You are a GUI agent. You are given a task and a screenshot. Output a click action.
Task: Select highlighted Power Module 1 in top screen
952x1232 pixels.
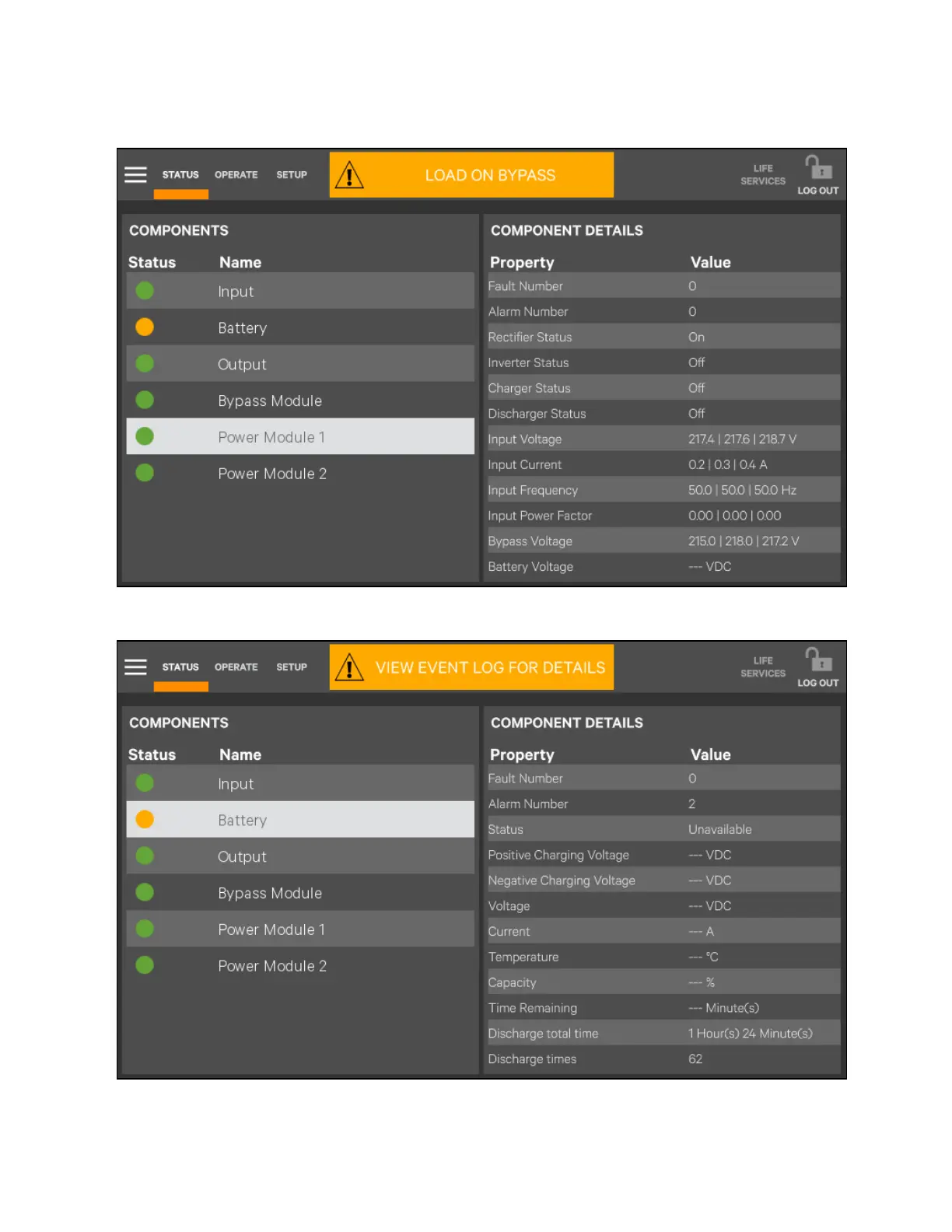[300, 436]
